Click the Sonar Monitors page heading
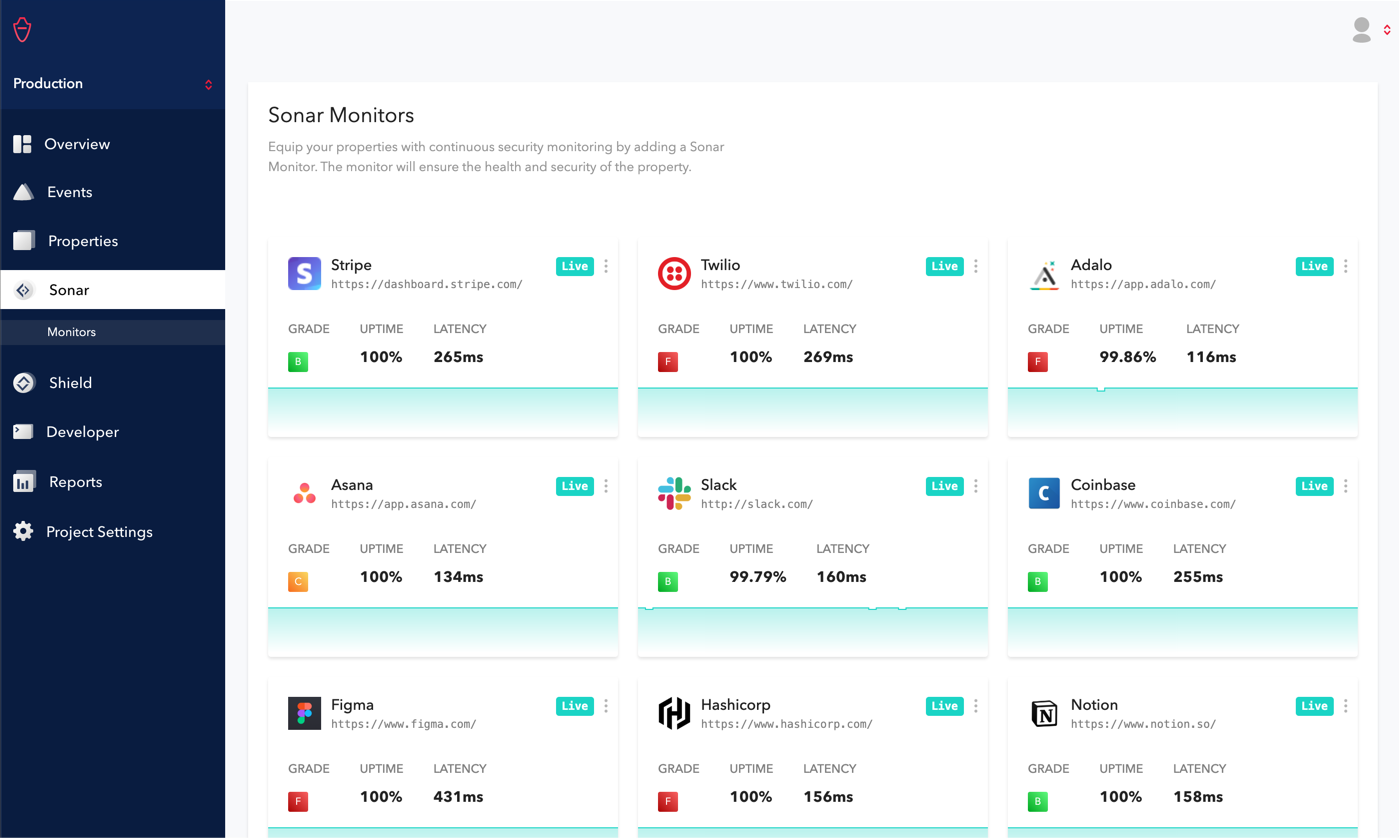1400x838 pixels. click(x=341, y=115)
